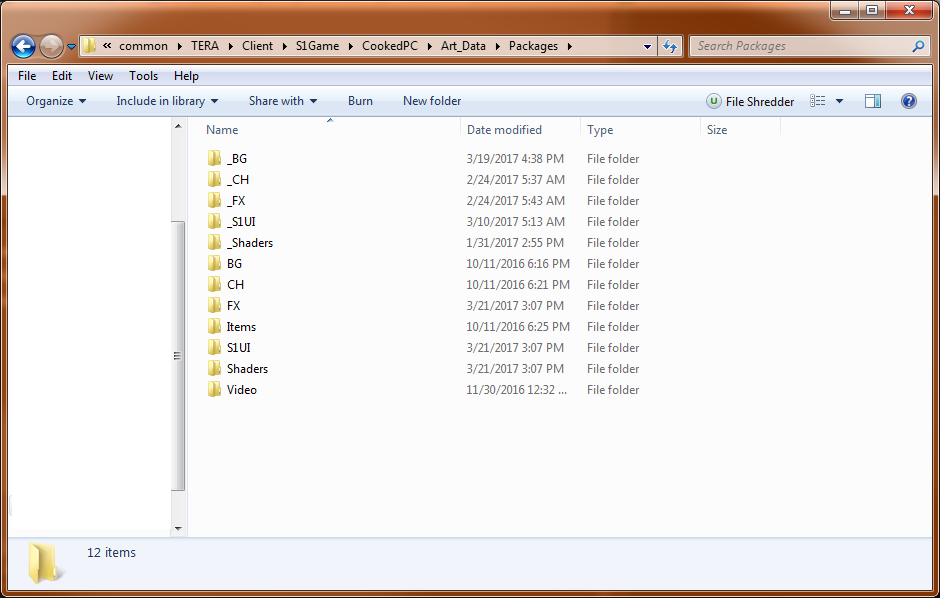Click the search magnifier icon
This screenshot has height=598, width=940.
(918, 46)
